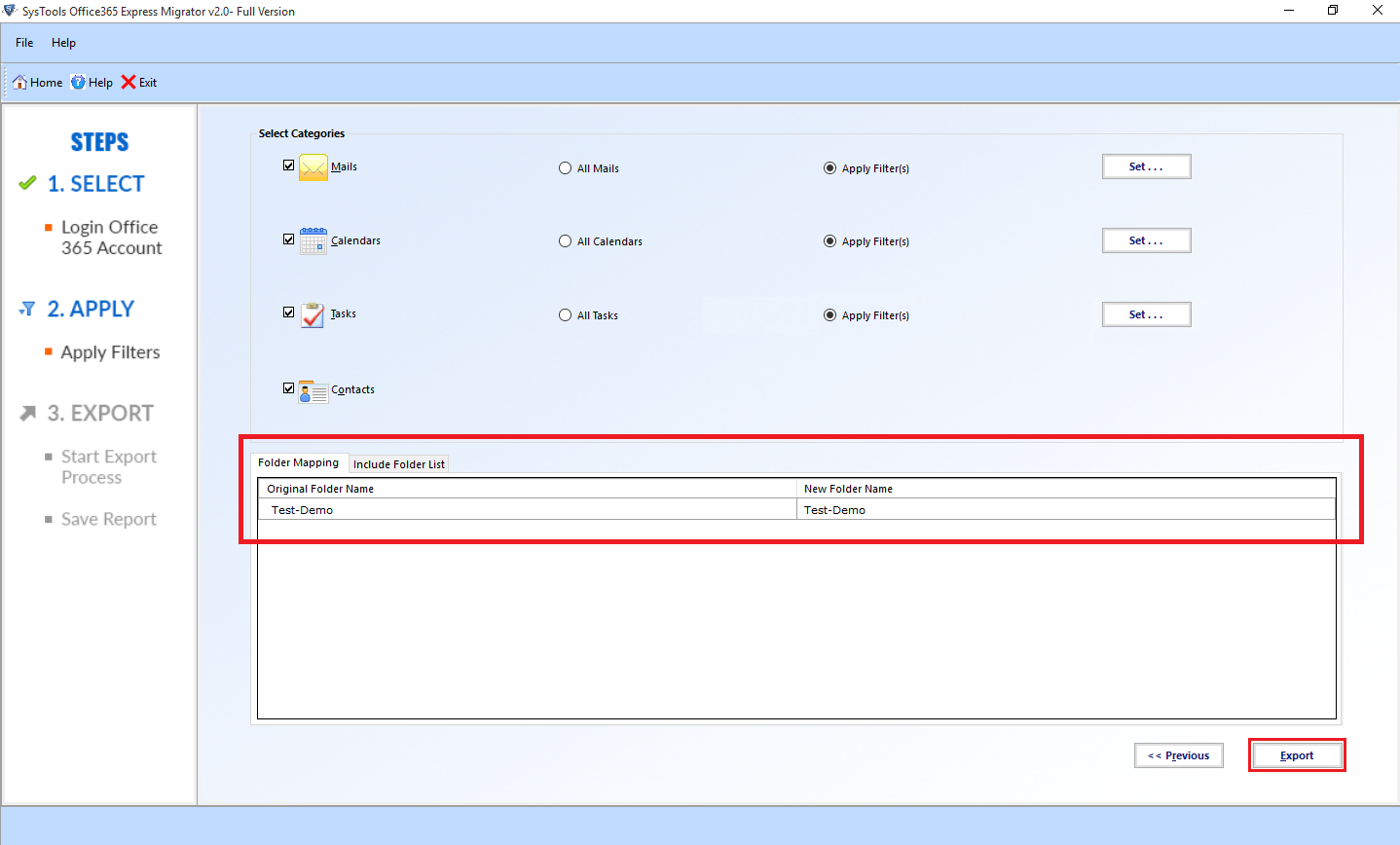Screen dimensions: 1400x845
Task: Click the 3. EXPORT step heading
Action: [100, 413]
